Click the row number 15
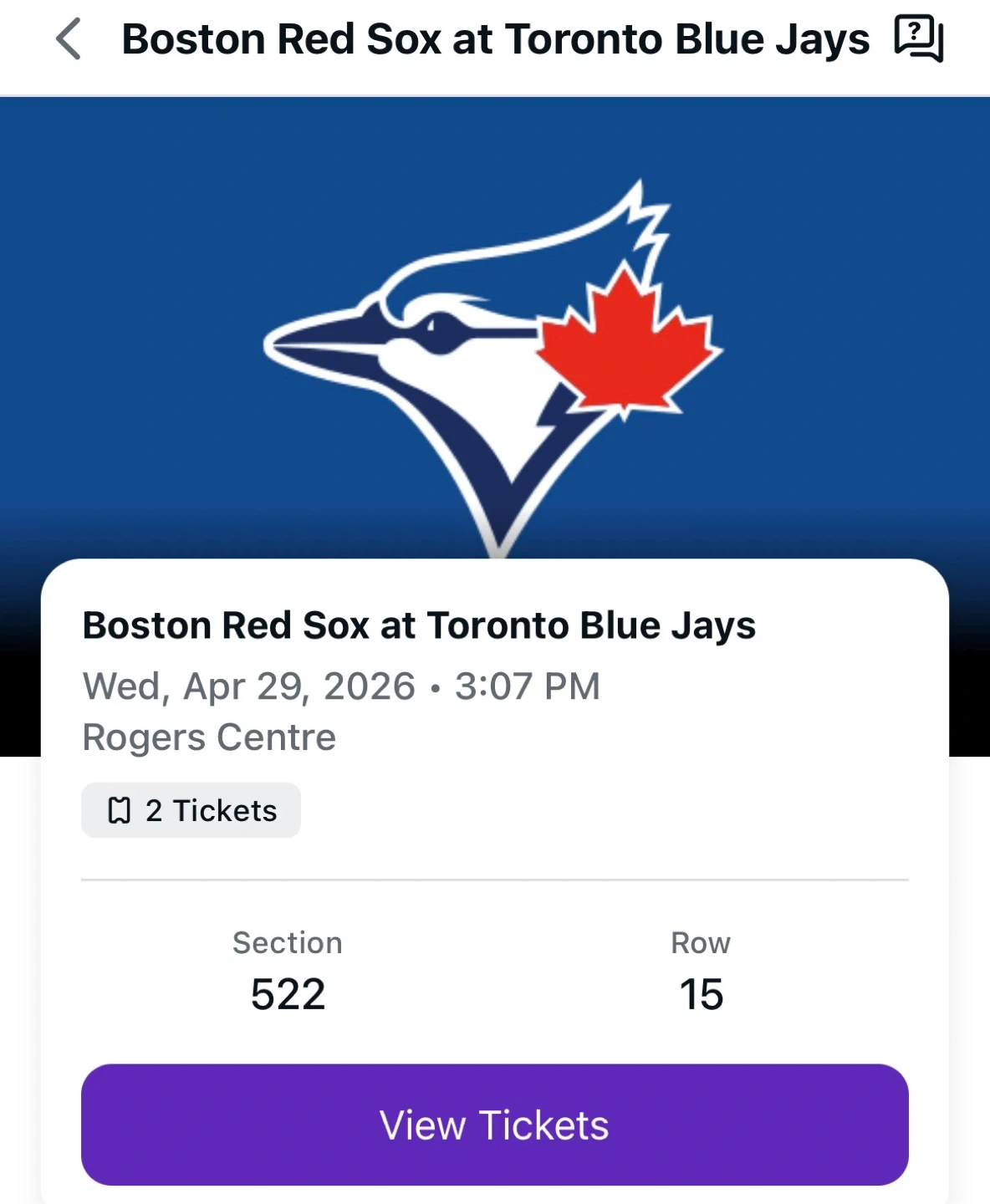This screenshot has height=1204, width=990. coord(701,994)
